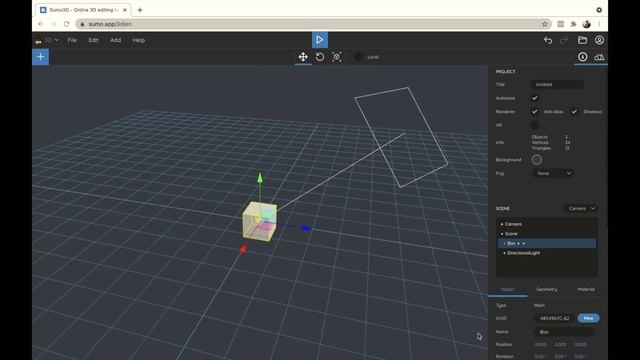Click the green Y-axis gizmo arrow
Screen dimensions: 640x360
(x=260, y=178)
